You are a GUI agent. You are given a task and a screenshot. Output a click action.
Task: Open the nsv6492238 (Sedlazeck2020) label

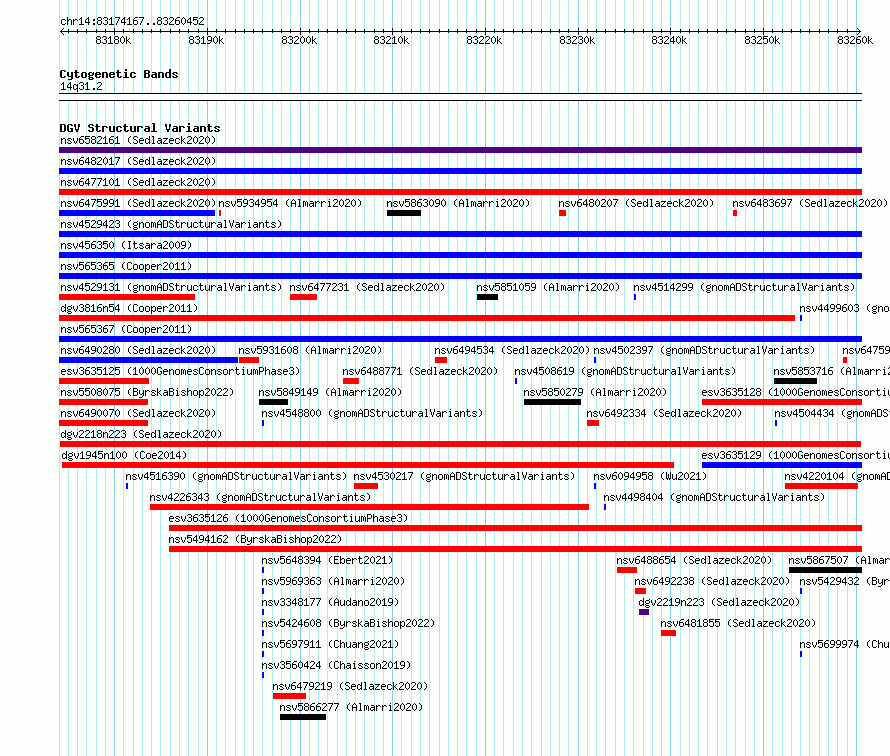pyautogui.click(x=712, y=581)
